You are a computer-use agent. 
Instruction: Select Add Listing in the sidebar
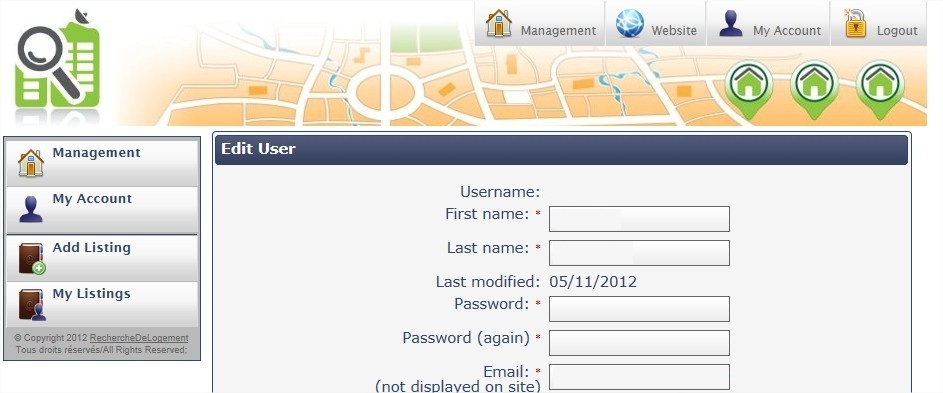91,247
